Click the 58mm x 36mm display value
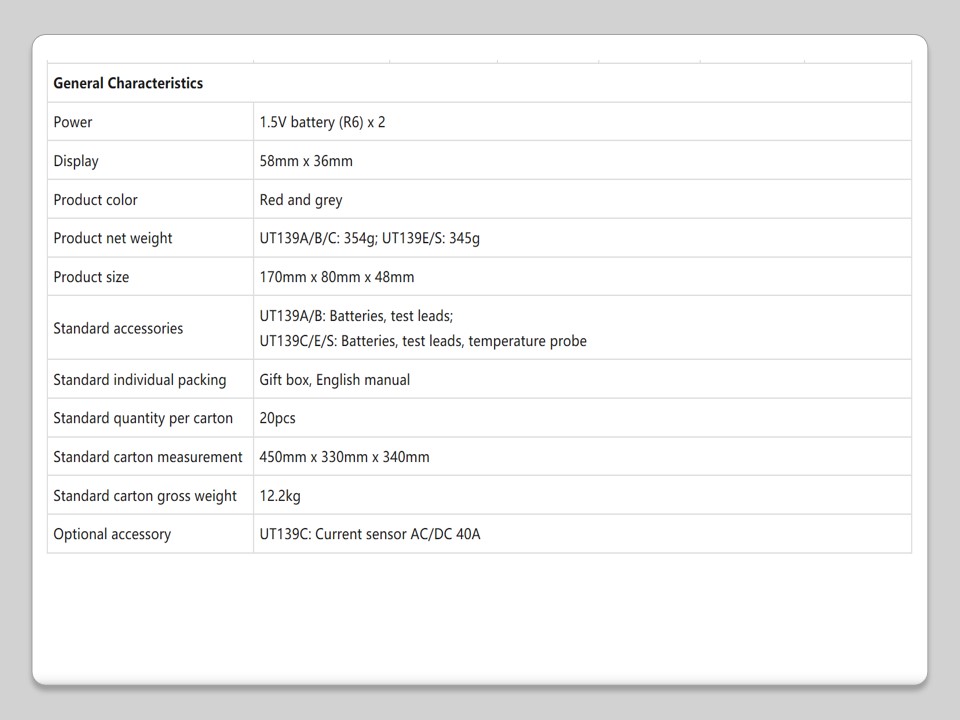The image size is (960, 720). [x=306, y=161]
